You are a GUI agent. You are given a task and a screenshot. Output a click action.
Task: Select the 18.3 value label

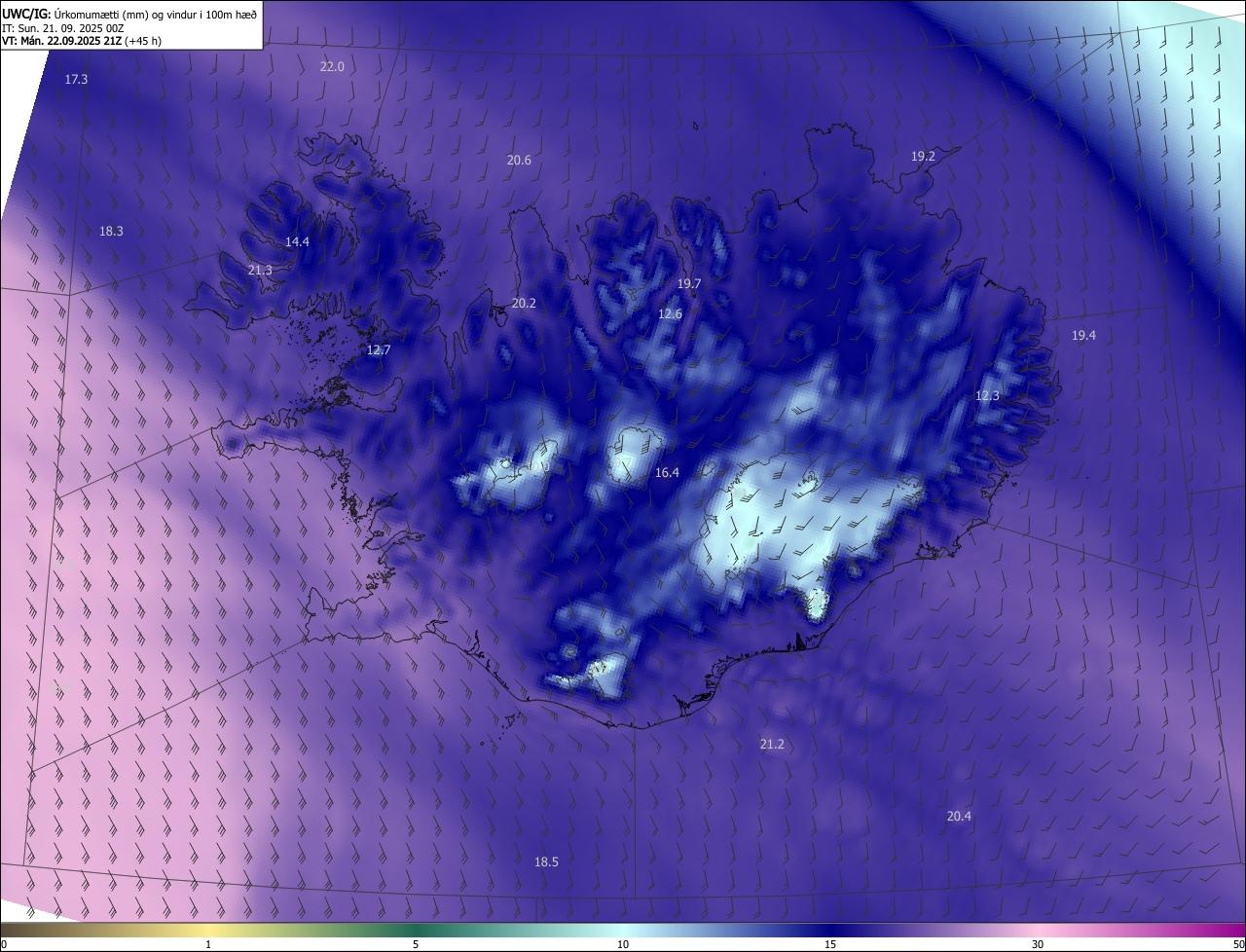pos(111,231)
